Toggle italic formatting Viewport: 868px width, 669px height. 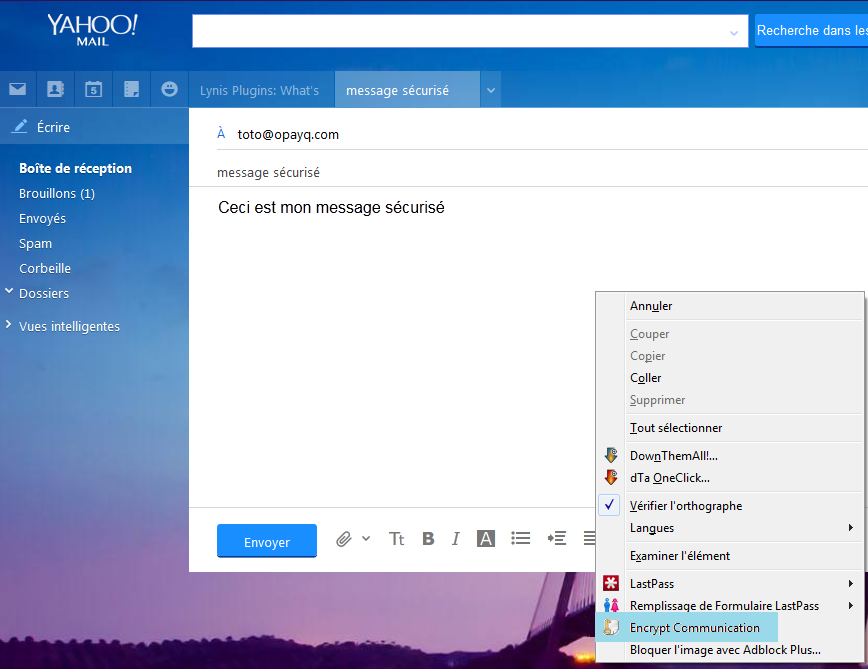(456, 539)
